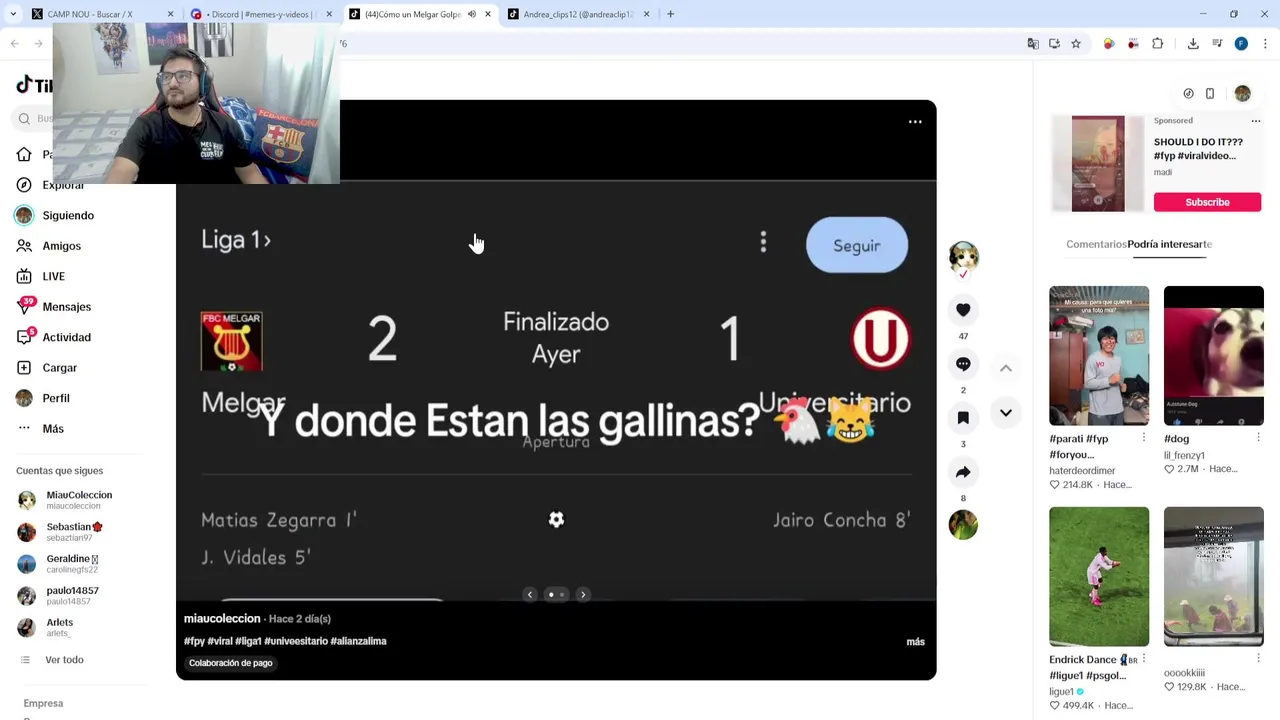1280x720 pixels.
Task: Open the ooookkiiii video thumbnail
Action: (1213, 577)
